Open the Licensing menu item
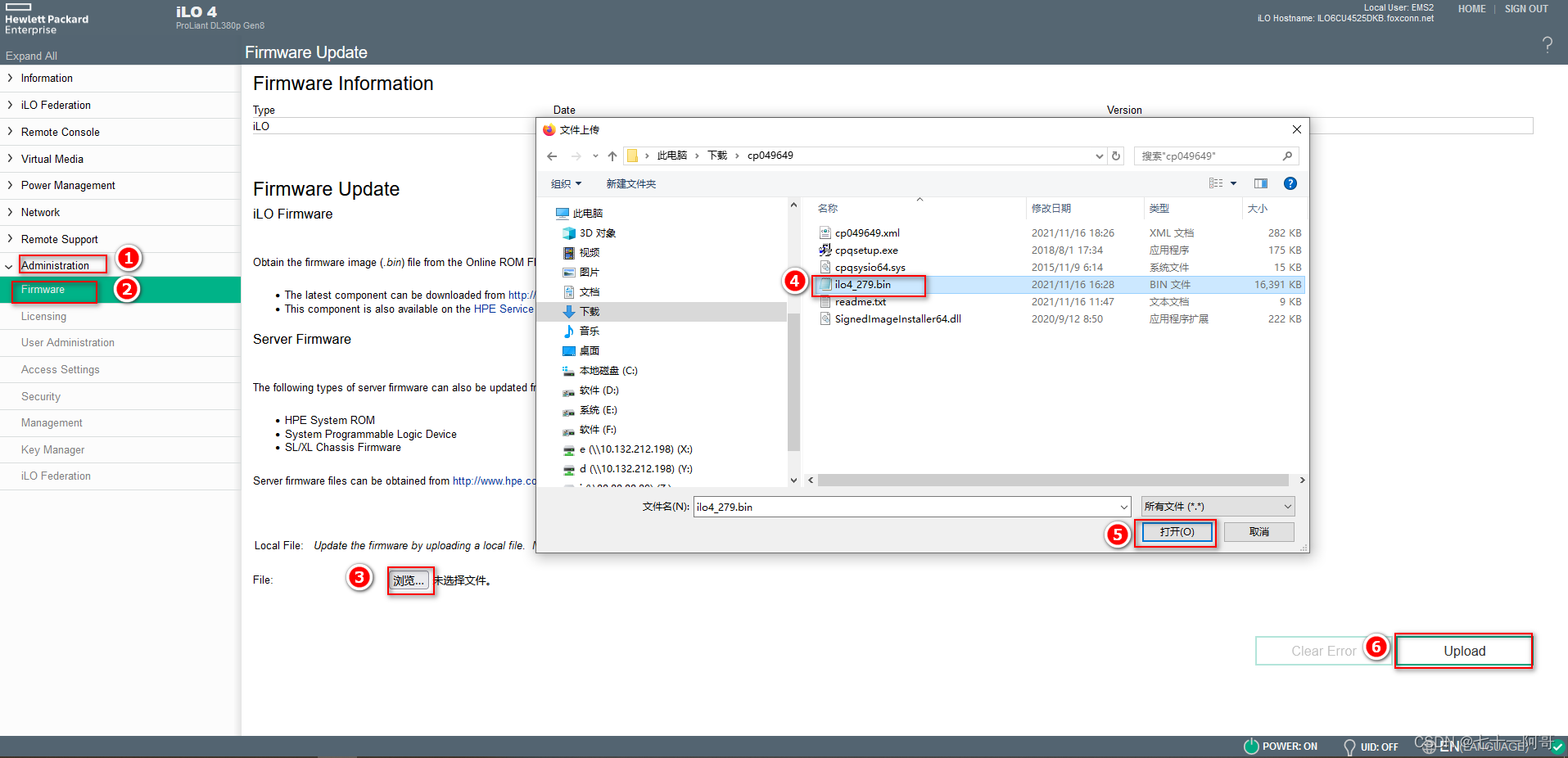The height and width of the screenshot is (758, 1568). (x=43, y=317)
